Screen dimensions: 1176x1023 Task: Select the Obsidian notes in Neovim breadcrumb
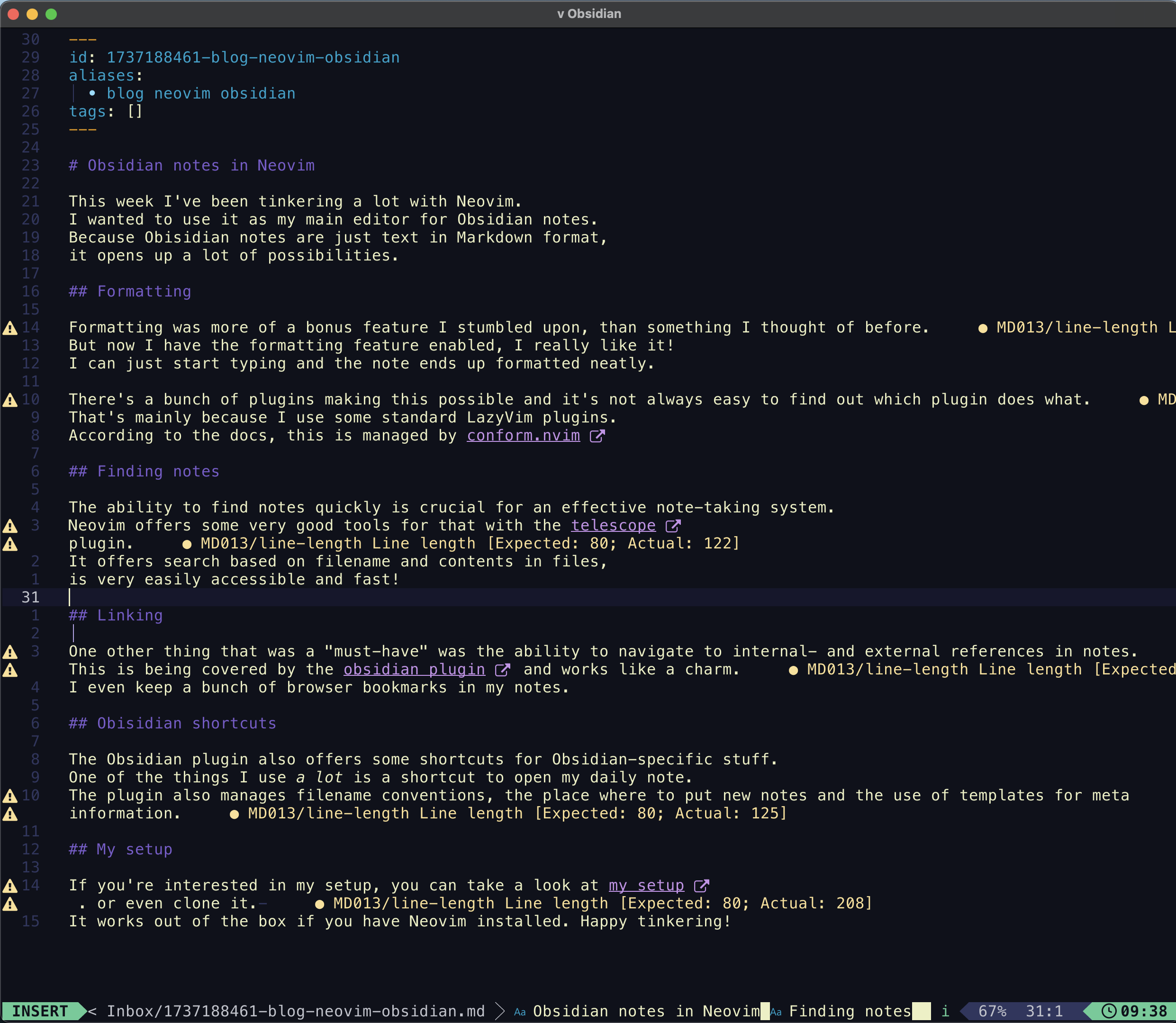[x=644, y=1010]
